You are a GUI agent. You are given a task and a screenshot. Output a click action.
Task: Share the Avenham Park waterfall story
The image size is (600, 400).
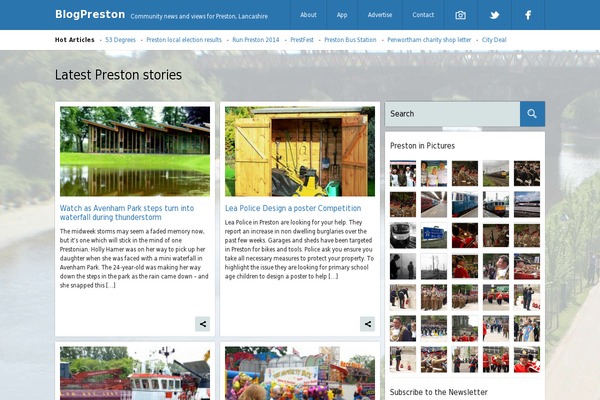[x=202, y=324]
